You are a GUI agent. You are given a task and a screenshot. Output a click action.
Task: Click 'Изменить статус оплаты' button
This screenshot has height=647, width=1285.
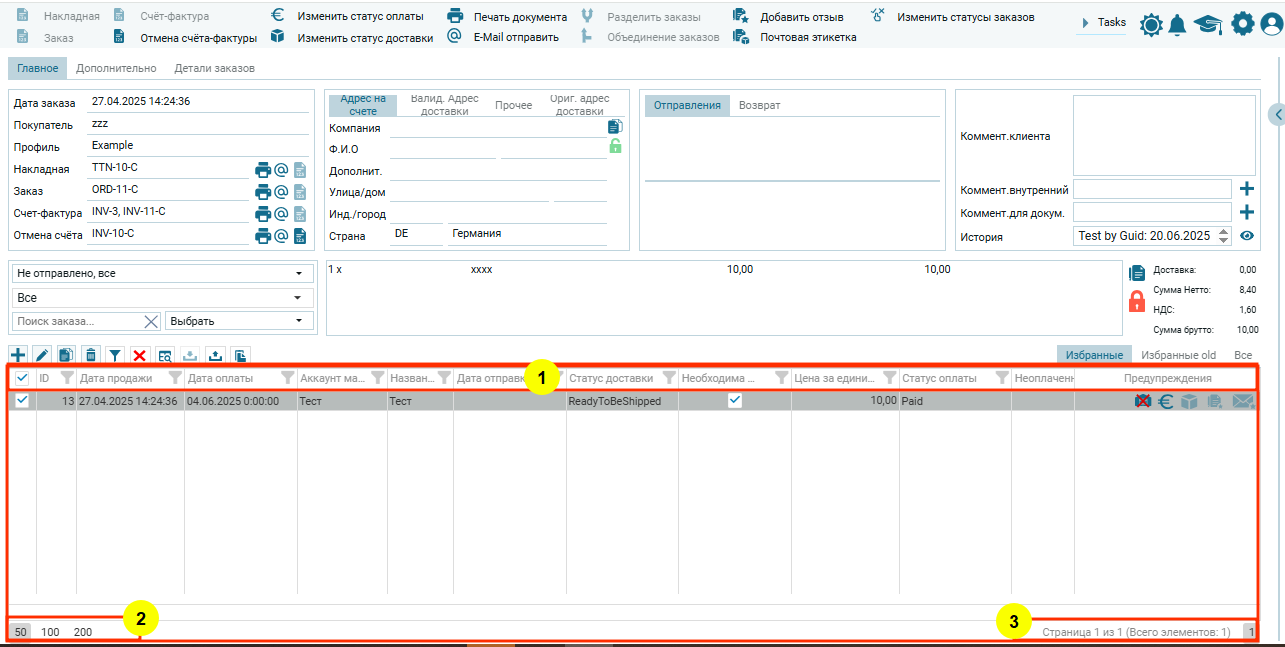360,17
